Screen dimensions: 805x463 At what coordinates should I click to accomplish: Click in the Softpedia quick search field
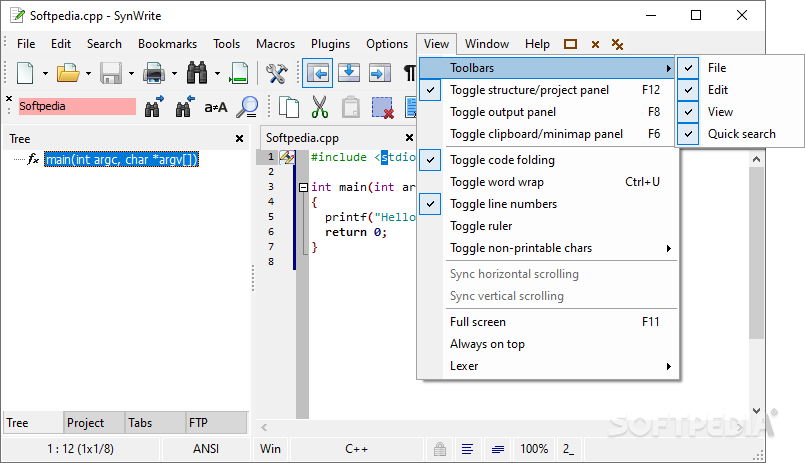click(x=77, y=106)
